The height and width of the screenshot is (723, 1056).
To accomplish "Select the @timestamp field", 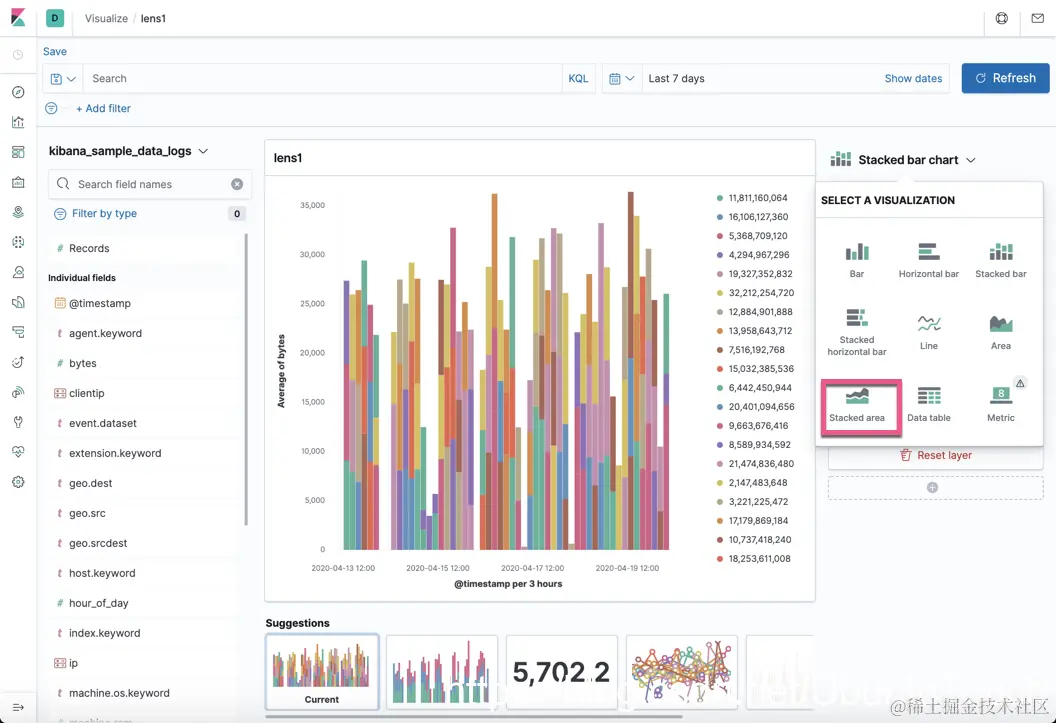I will pyautogui.click(x=144, y=303).
